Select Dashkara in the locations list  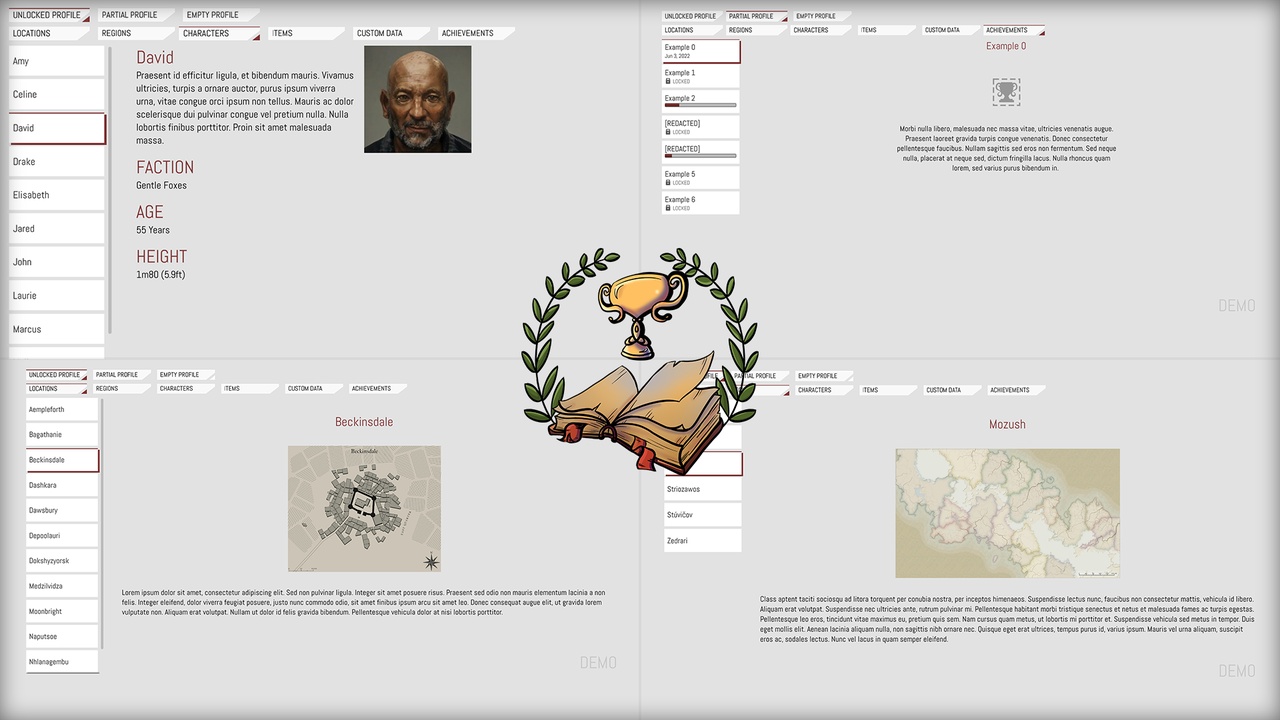[62, 485]
